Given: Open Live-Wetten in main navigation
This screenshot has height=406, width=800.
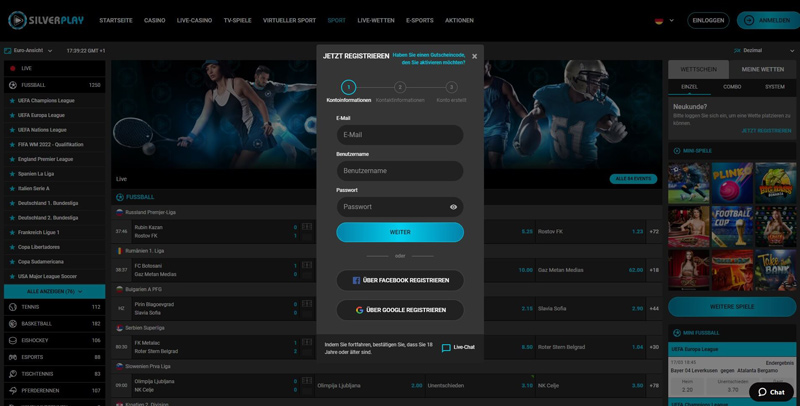Looking at the screenshot, I should [x=376, y=20].
